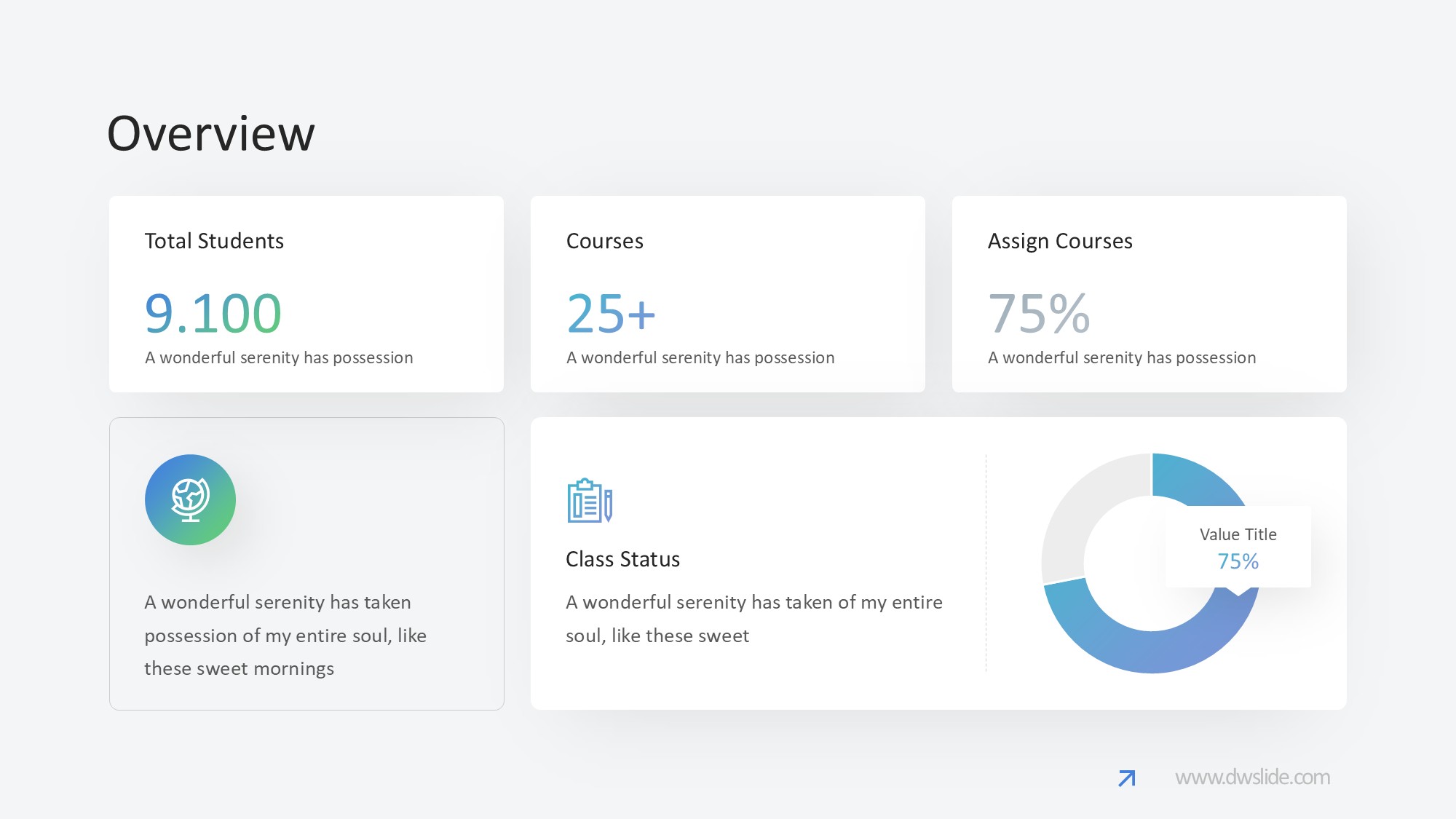Click the blue 75% in tooltip
This screenshot has height=819, width=1456.
coord(1238,561)
